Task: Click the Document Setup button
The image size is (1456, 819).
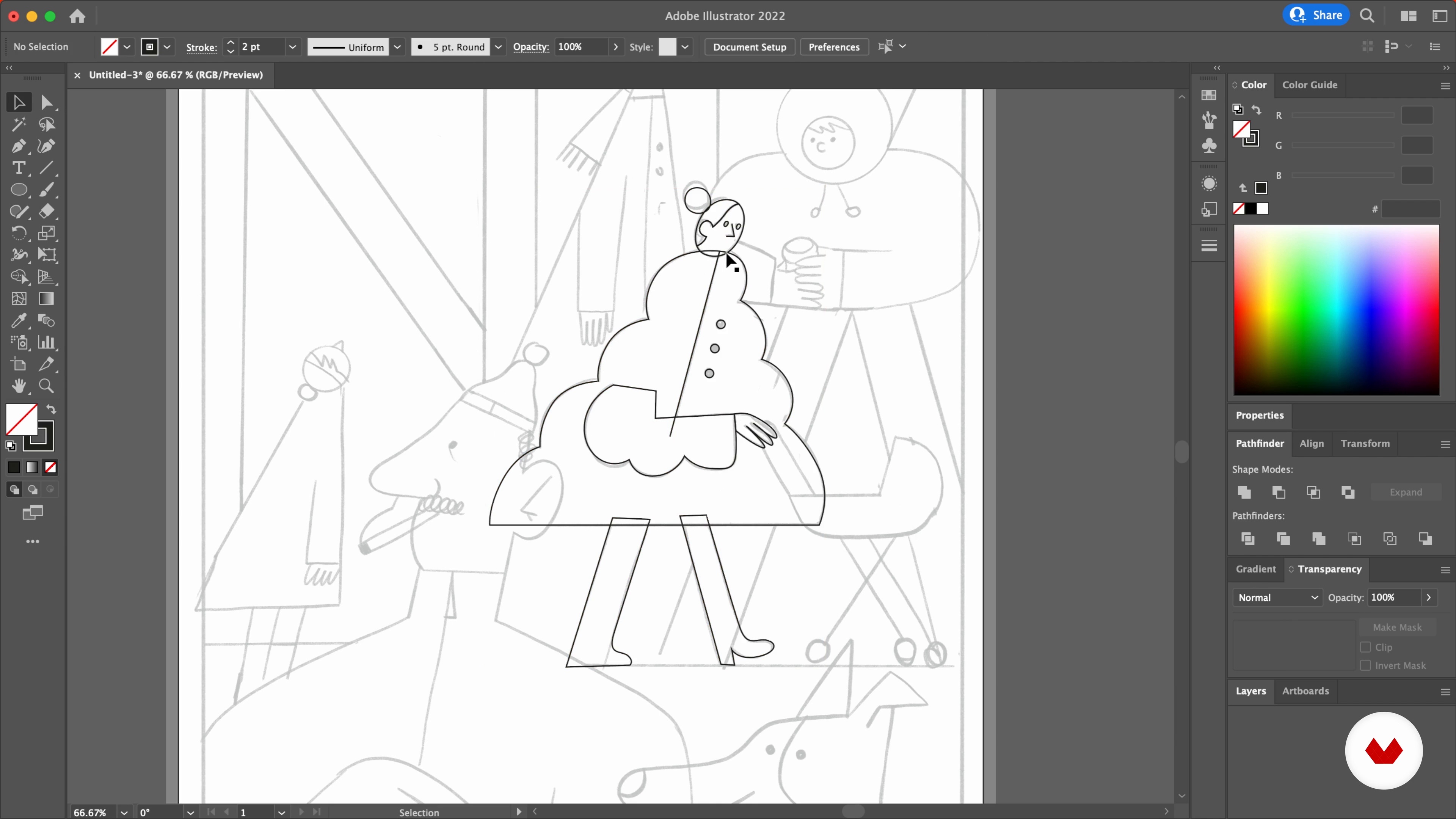Action: click(750, 47)
